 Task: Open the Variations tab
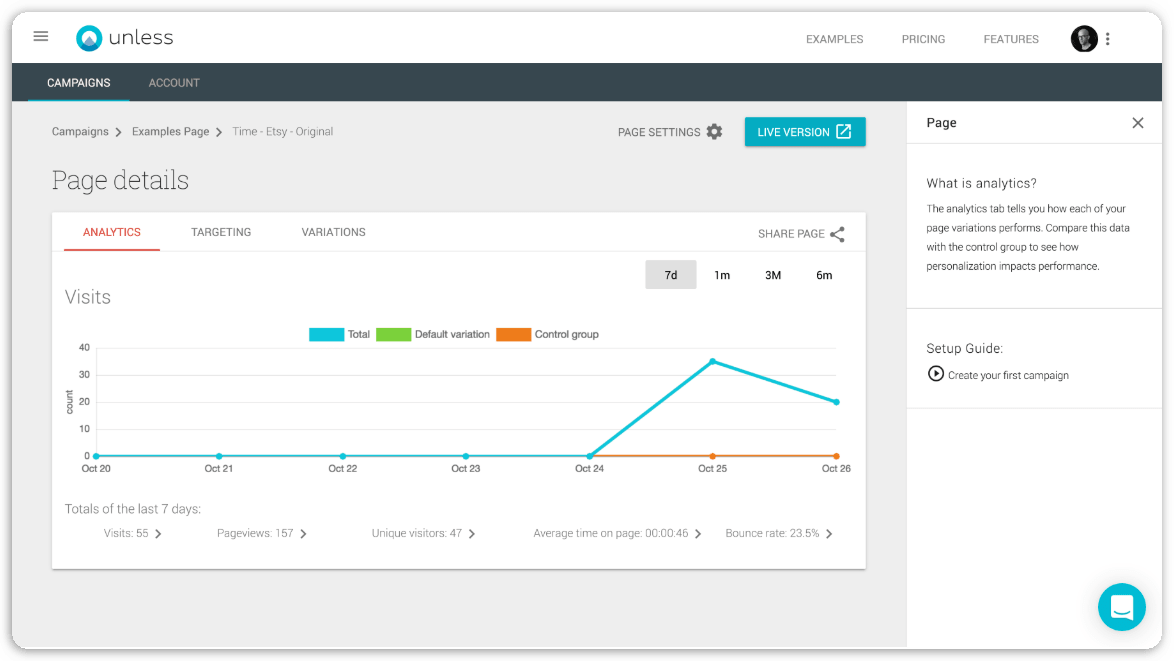click(x=333, y=232)
